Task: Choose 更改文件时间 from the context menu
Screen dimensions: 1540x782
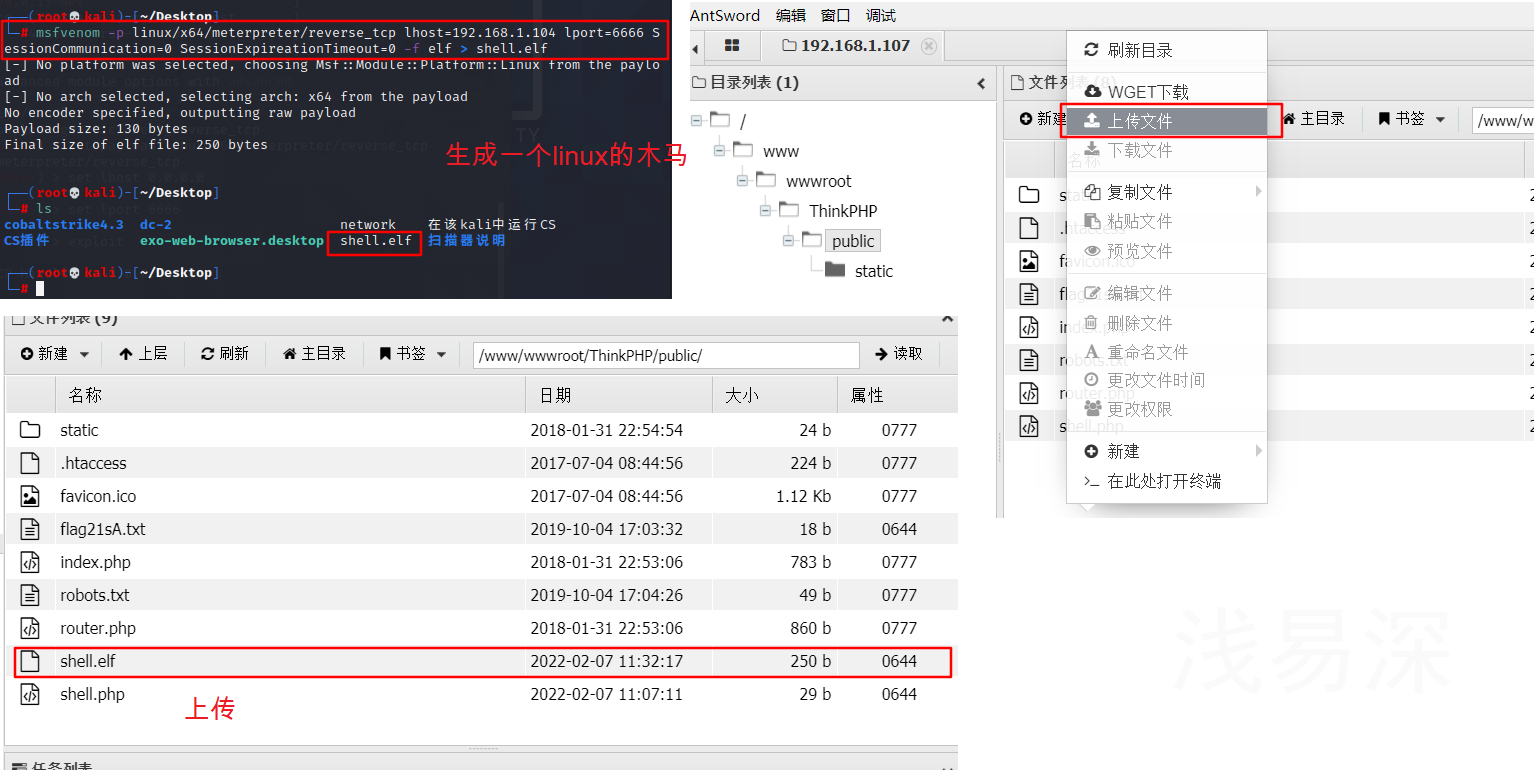Action: [1167, 380]
